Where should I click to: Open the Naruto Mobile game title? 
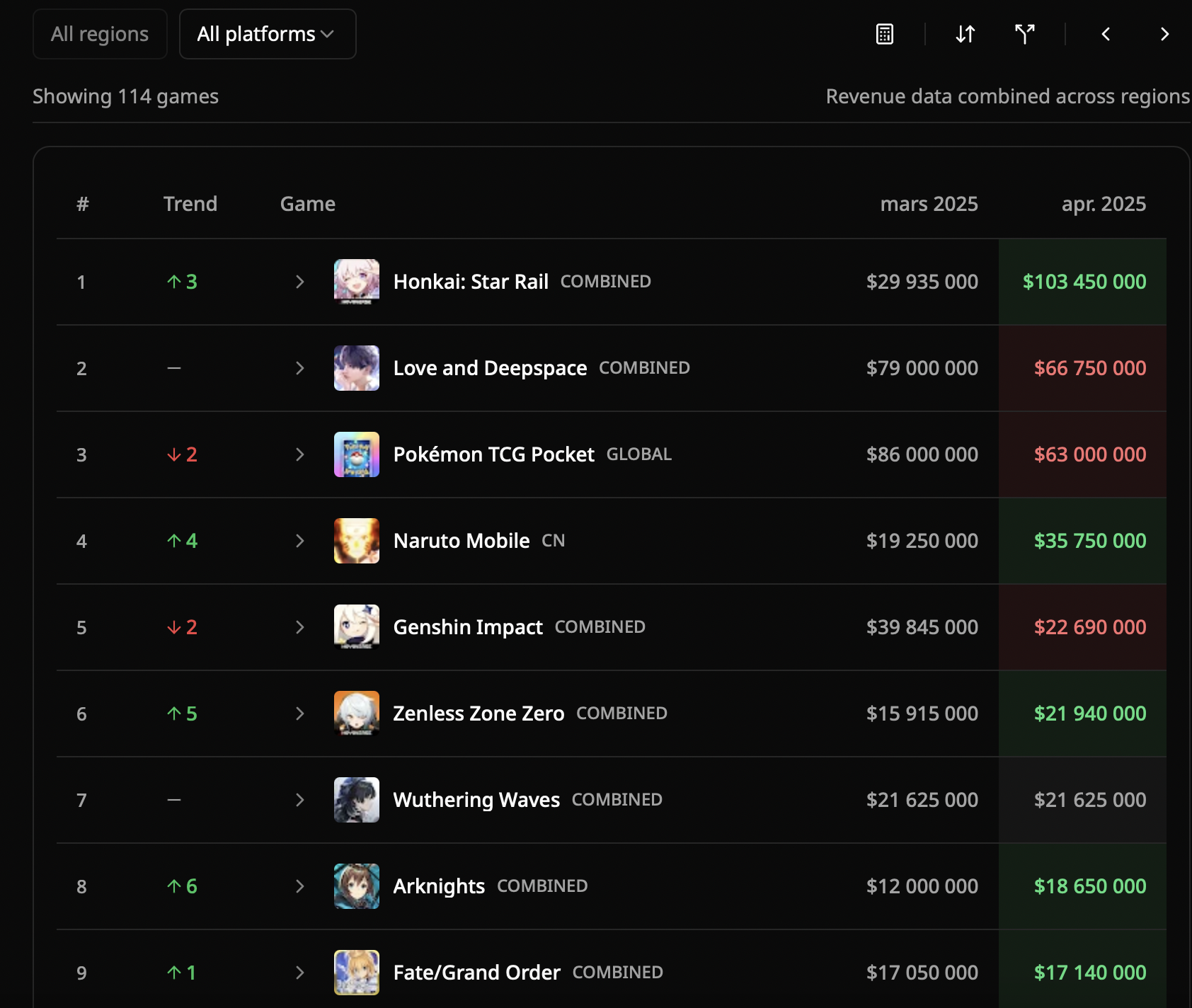[x=462, y=541]
